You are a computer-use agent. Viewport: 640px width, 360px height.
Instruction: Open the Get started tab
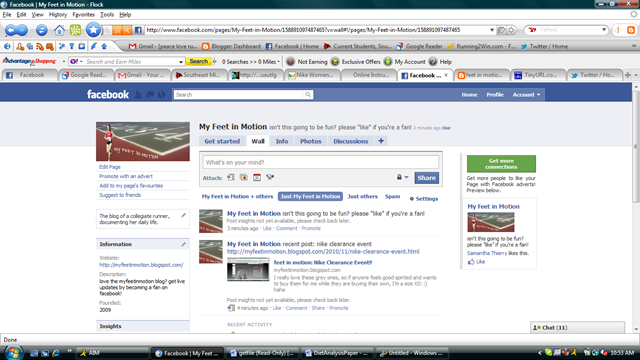(222, 141)
